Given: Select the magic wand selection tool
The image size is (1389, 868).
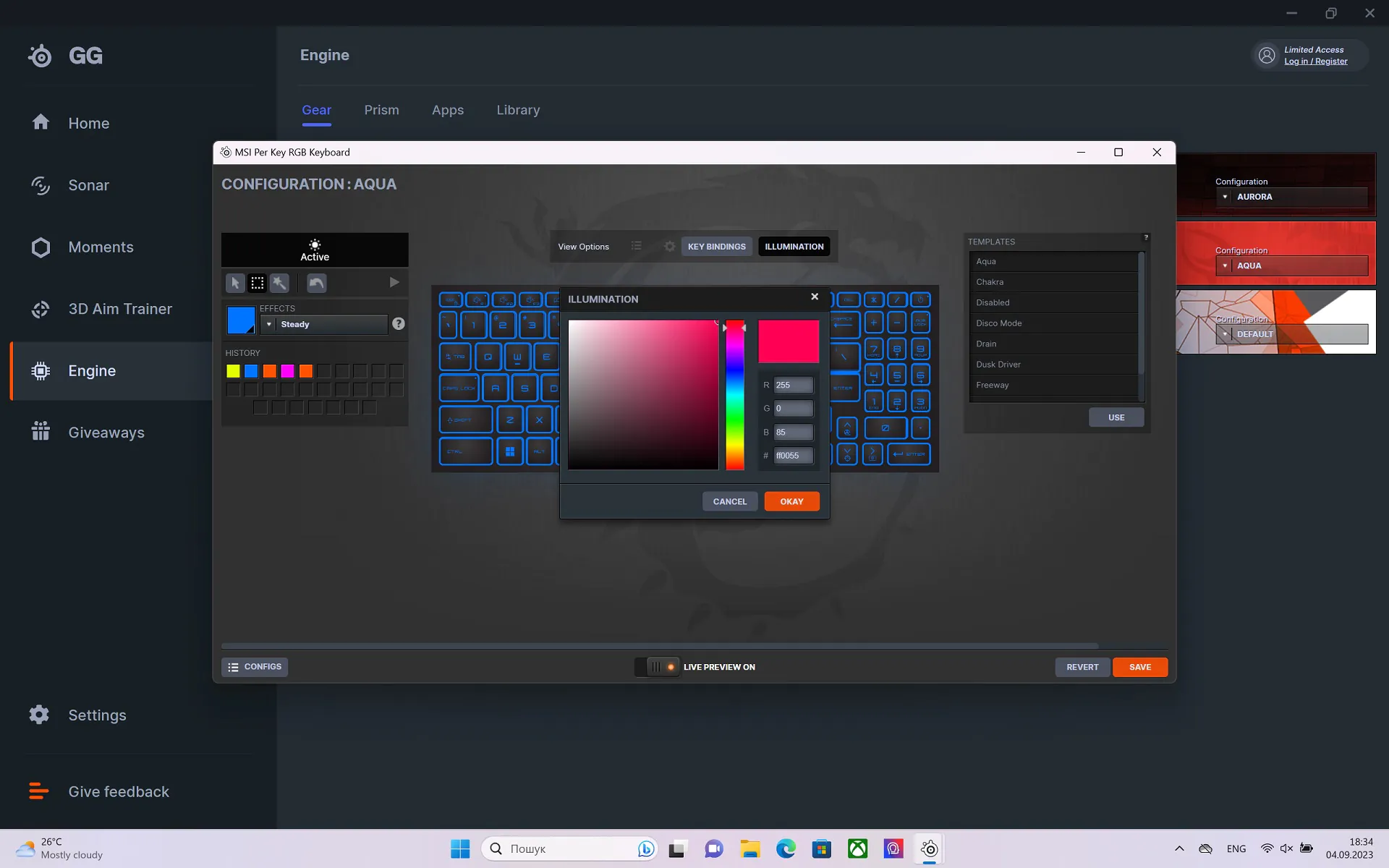Looking at the screenshot, I should click(x=279, y=283).
